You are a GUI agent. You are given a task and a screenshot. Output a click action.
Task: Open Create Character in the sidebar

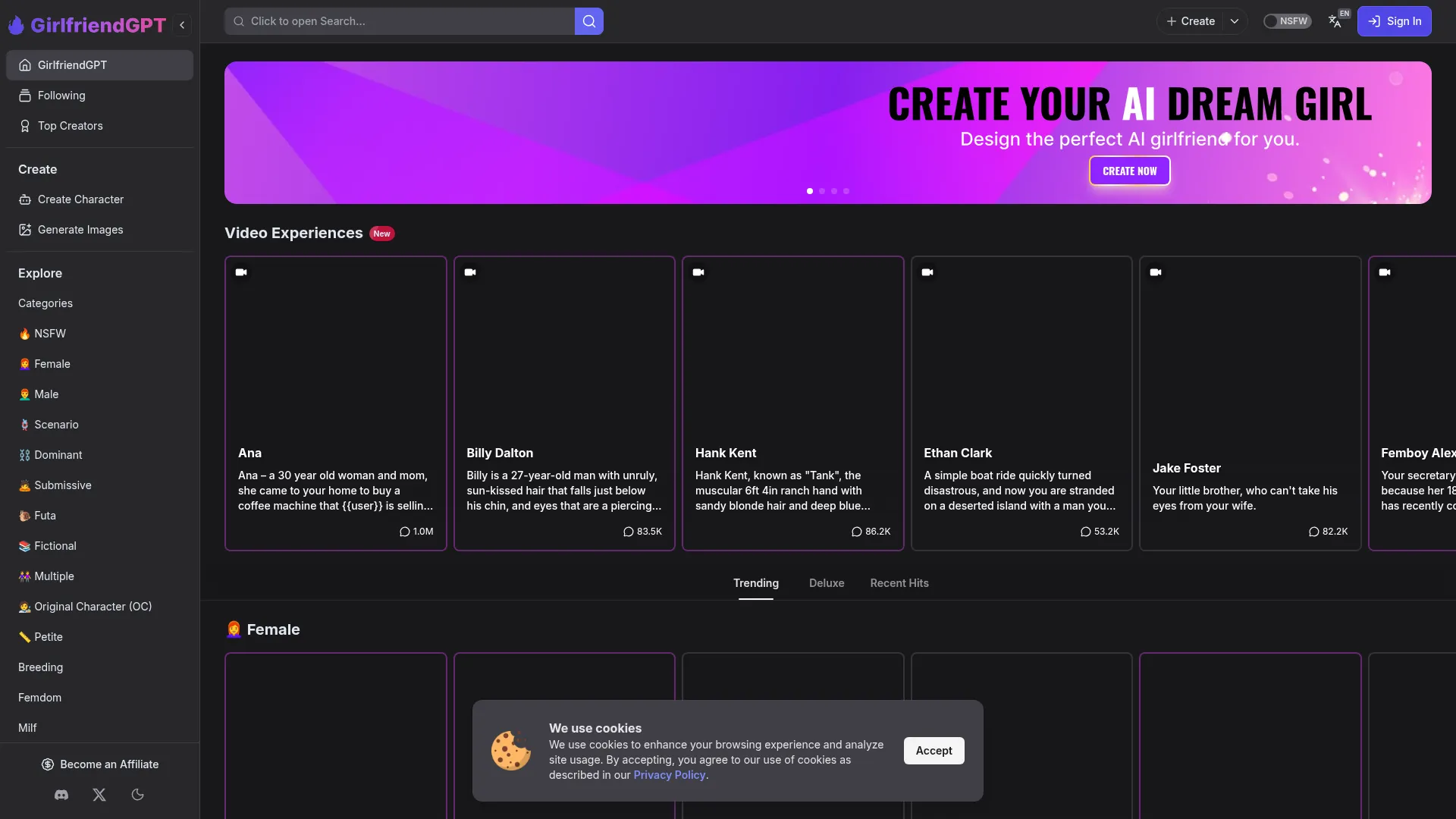(99, 199)
